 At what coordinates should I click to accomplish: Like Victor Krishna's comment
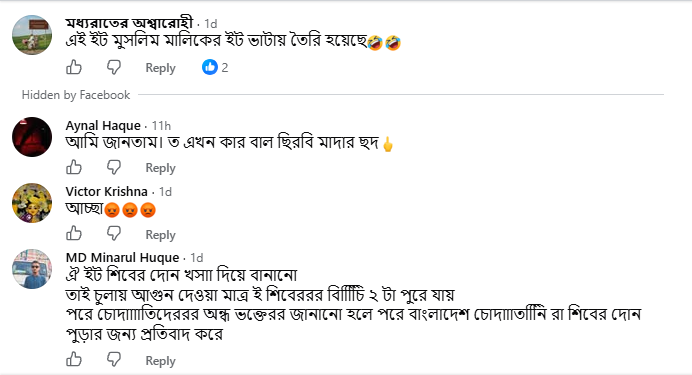click(74, 234)
